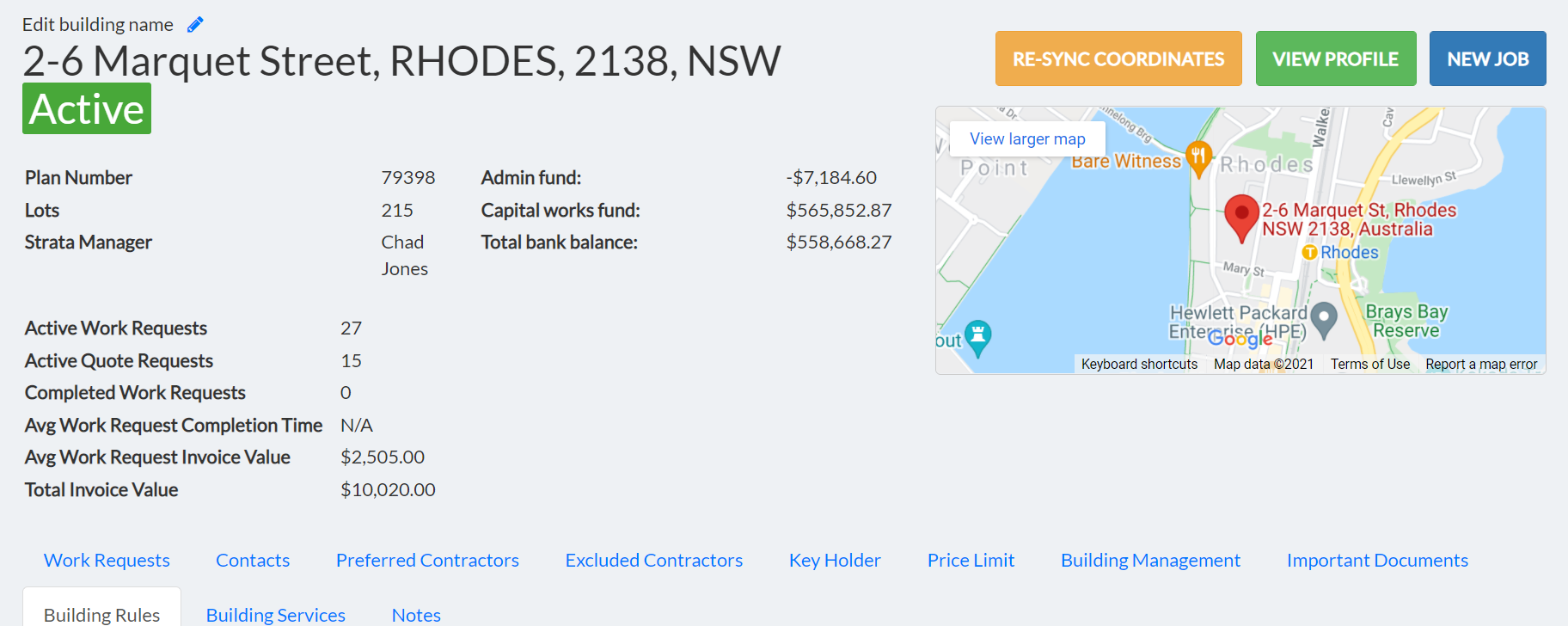Open the building via VIEW PROFILE
Image resolution: width=1568 pixels, height=626 pixels.
pyautogui.click(x=1336, y=58)
